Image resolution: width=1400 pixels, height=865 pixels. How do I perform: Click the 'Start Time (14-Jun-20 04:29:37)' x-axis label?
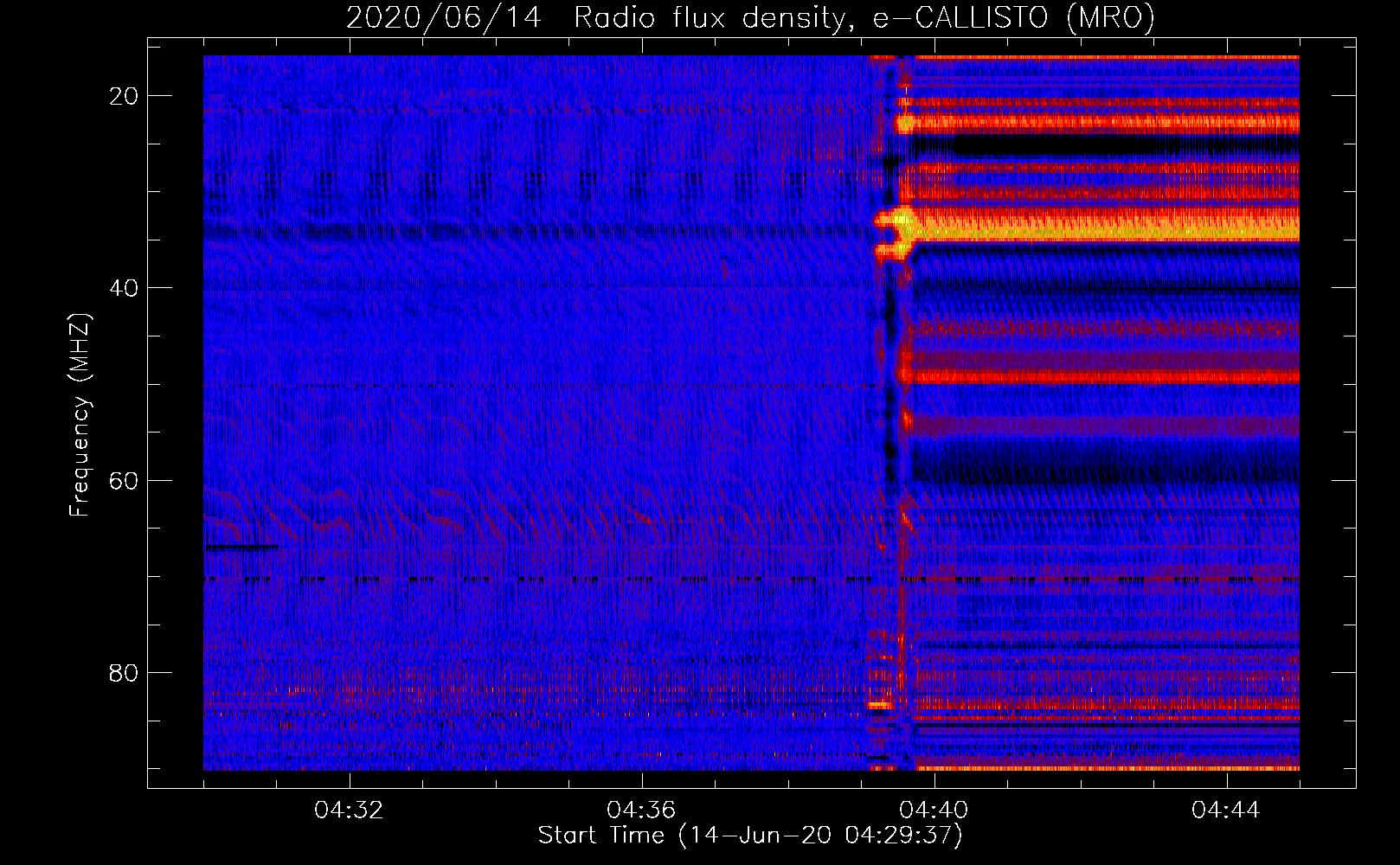(x=750, y=836)
